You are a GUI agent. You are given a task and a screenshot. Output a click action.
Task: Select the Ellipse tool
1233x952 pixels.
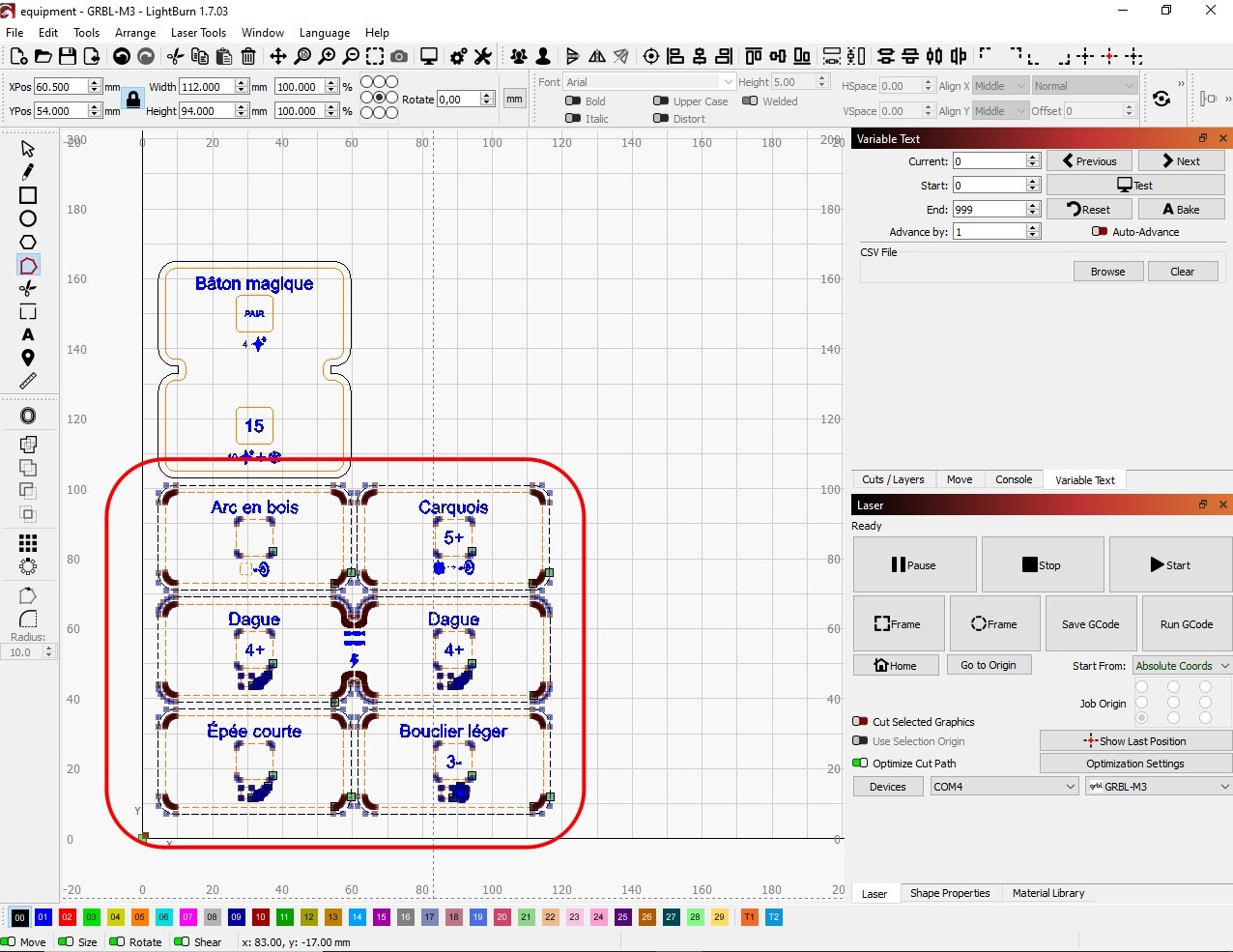[x=28, y=218]
